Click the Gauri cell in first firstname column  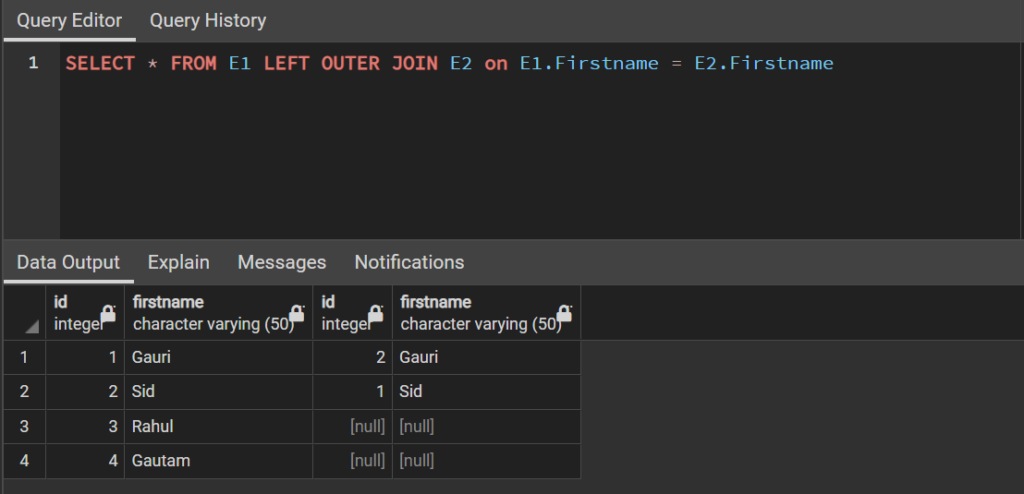[219, 357]
